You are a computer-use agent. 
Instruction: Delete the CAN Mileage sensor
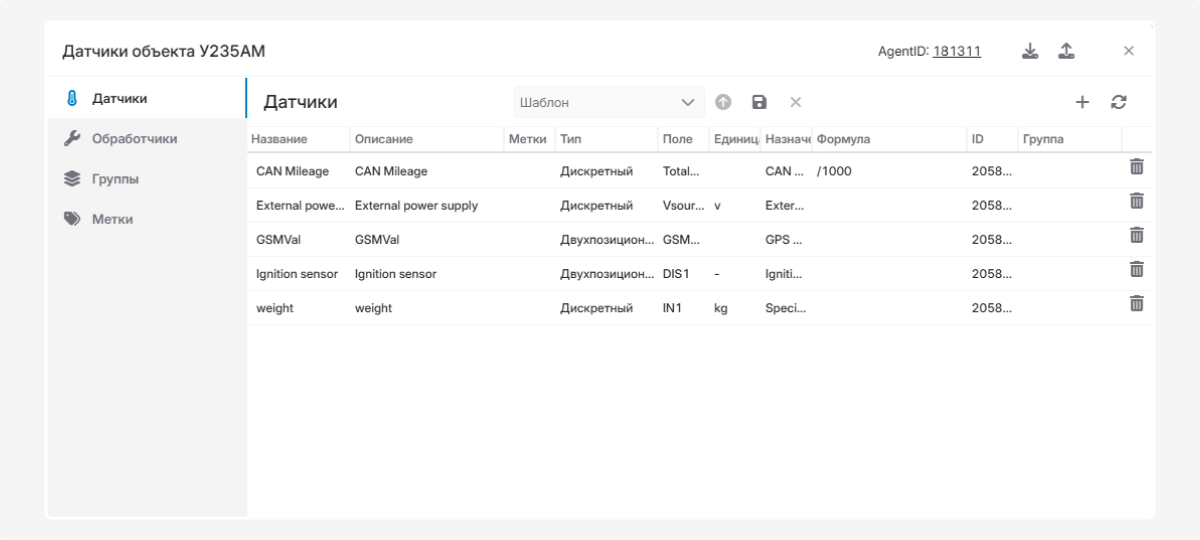(x=1137, y=168)
